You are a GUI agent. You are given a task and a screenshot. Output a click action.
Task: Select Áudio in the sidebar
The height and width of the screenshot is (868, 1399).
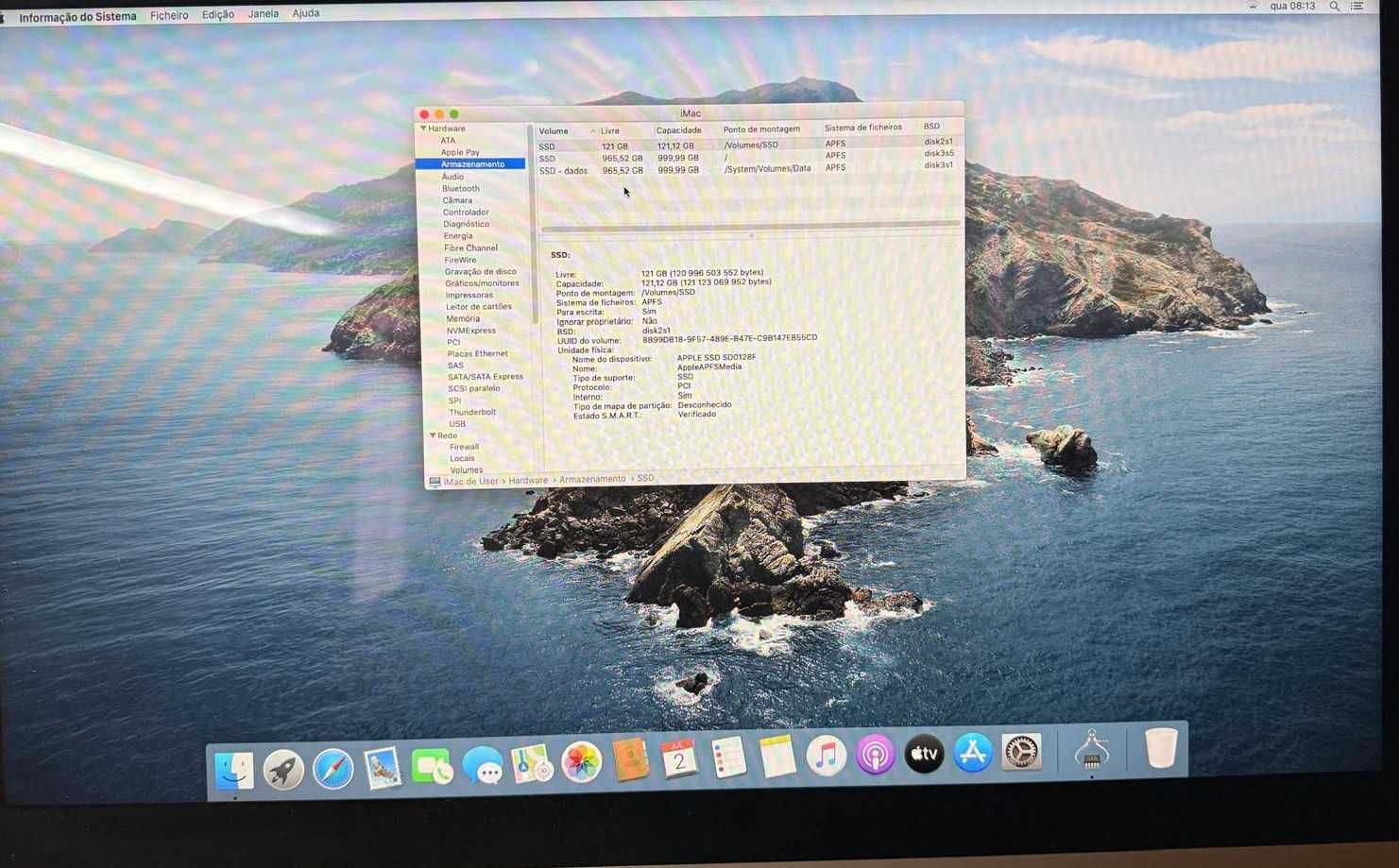click(x=452, y=177)
